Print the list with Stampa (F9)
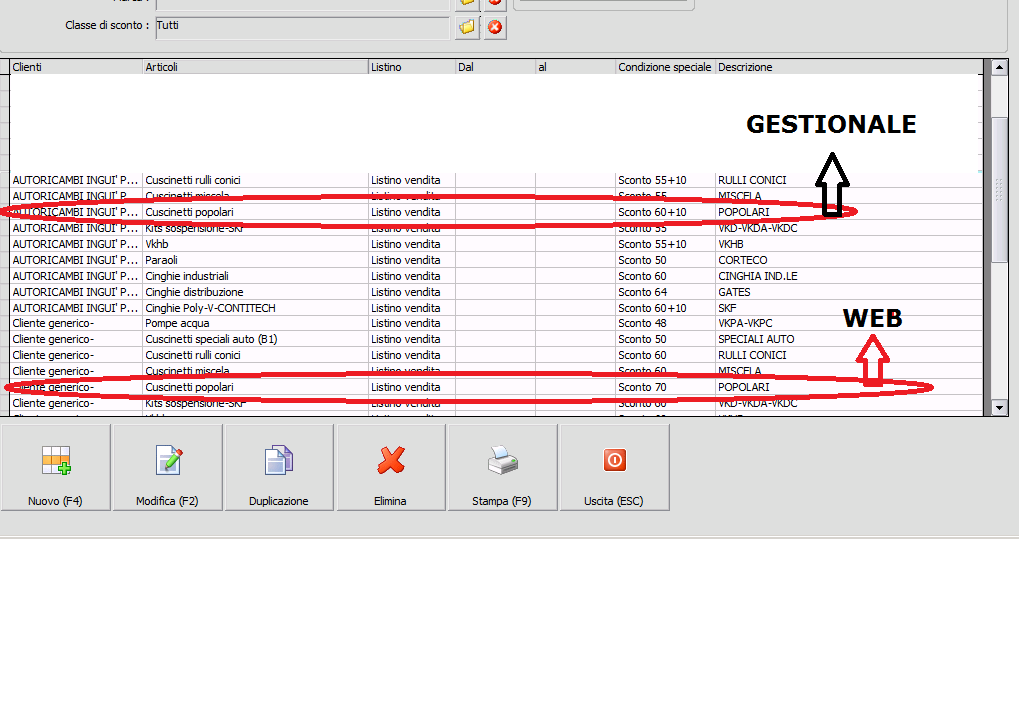The image size is (1024, 728). click(502, 467)
